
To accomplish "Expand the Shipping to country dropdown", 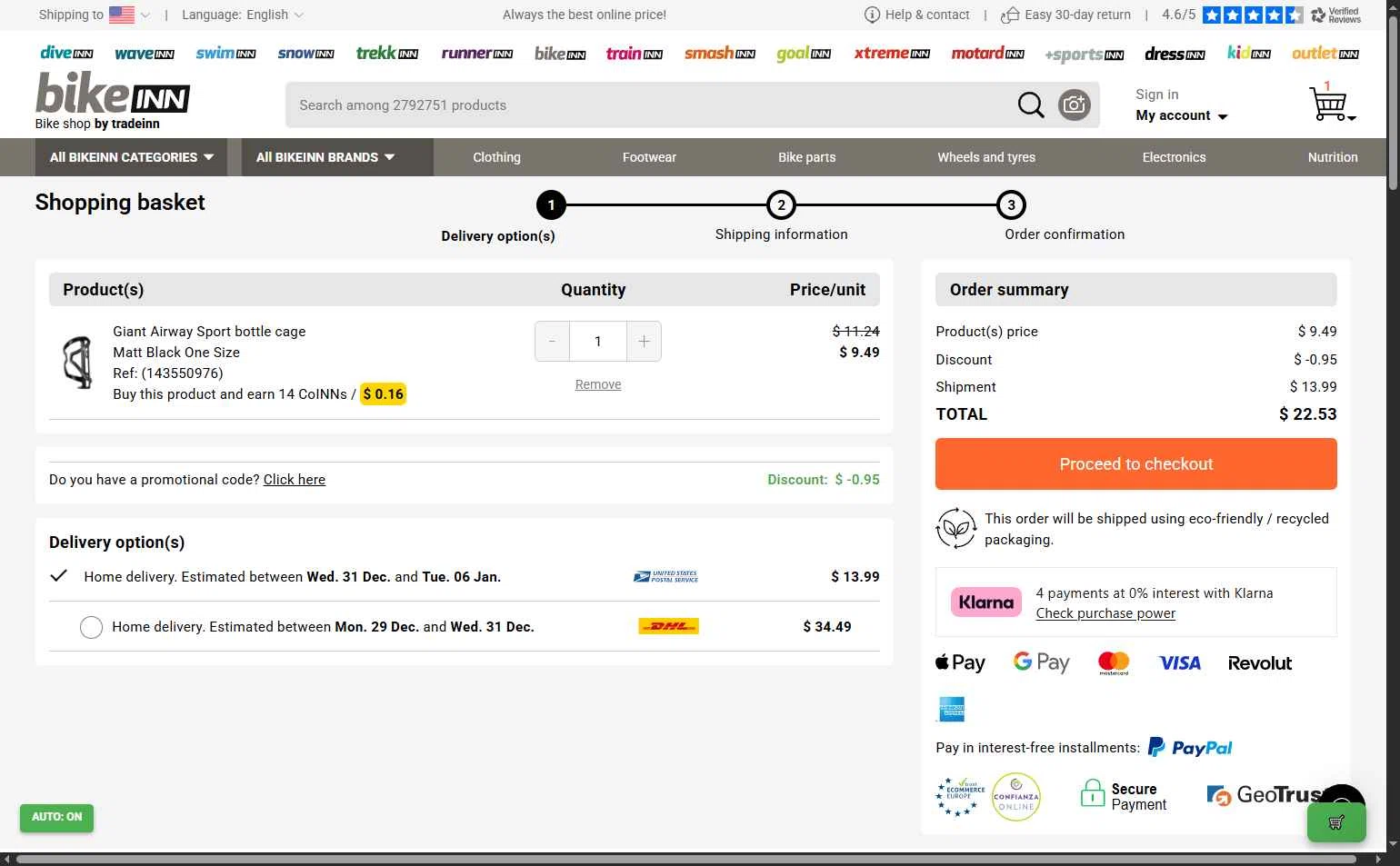I will click(95, 15).
